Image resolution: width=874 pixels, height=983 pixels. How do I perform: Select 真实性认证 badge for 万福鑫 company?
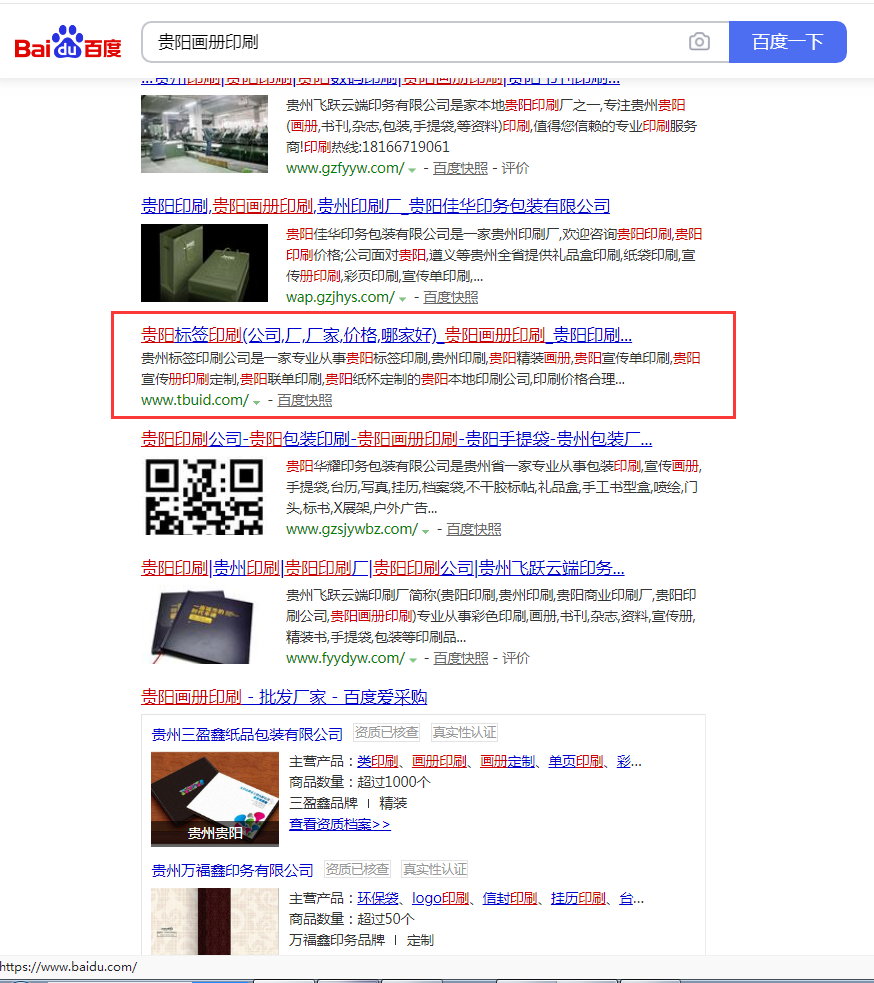pyautogui.click(x=435, y=869)
